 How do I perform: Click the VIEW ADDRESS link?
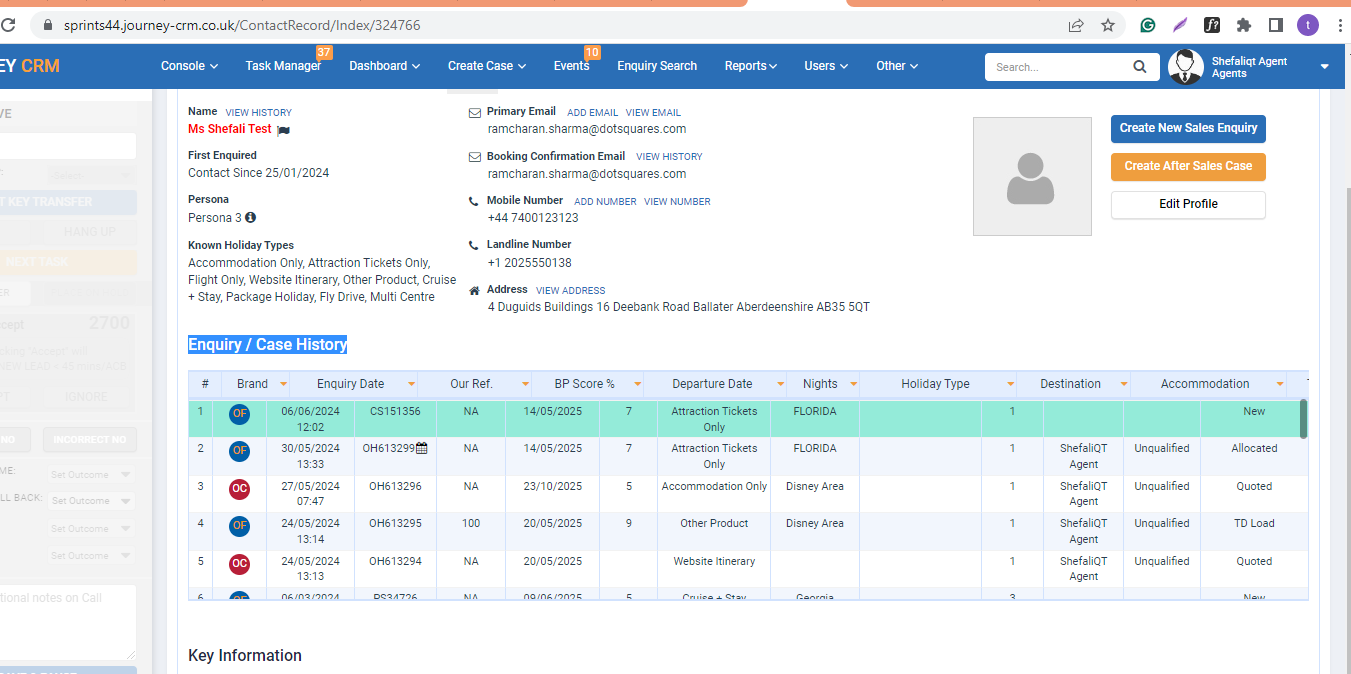pos(570,291)
